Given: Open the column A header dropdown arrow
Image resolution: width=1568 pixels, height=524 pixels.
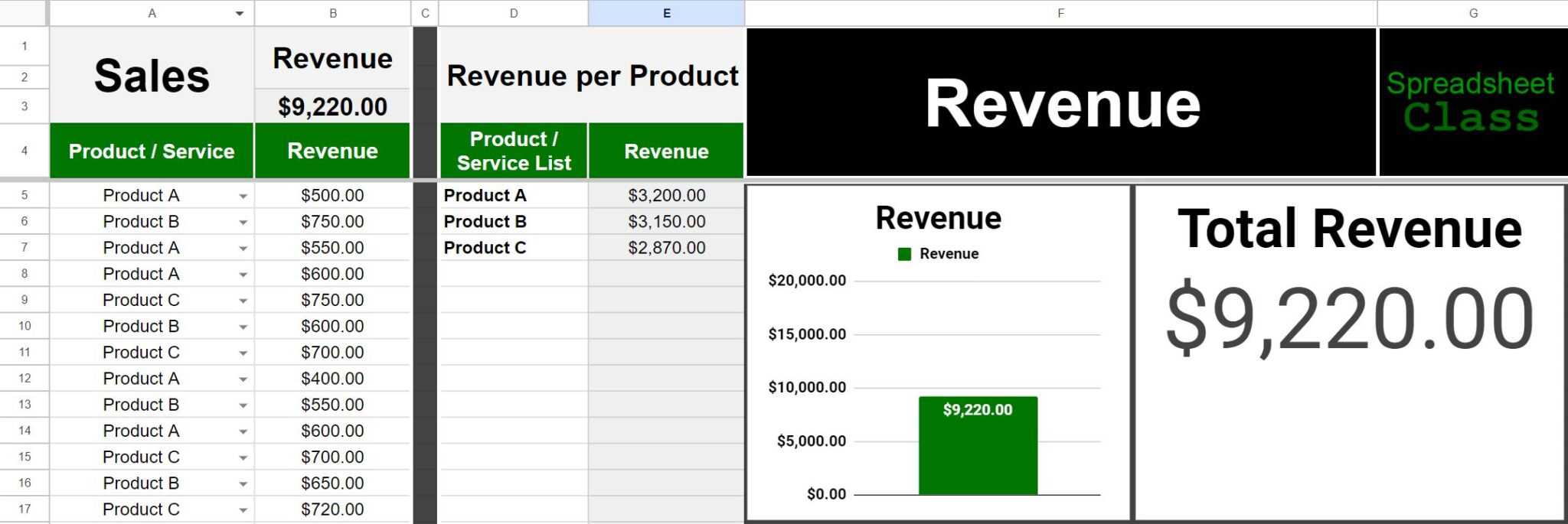Looking at the screenshot, I should [x=240, y=14].
